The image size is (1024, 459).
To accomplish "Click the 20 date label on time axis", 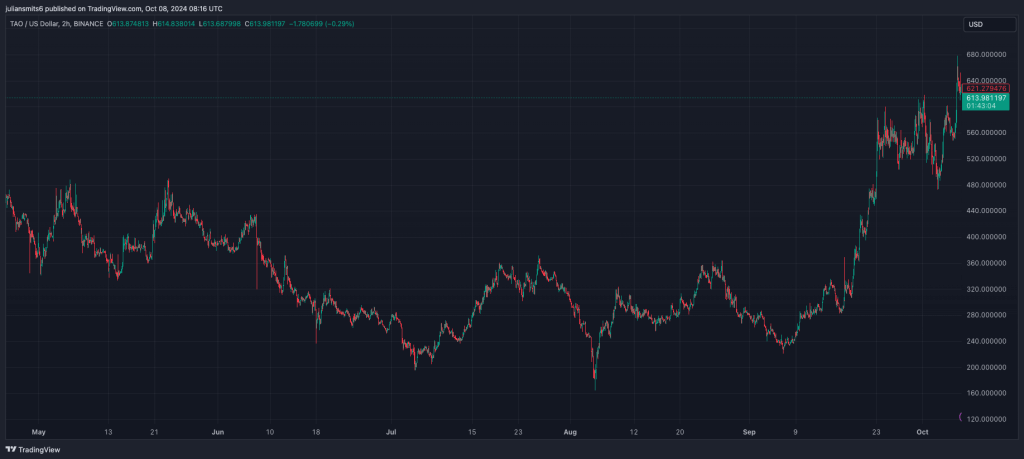I will pos(679,432).
